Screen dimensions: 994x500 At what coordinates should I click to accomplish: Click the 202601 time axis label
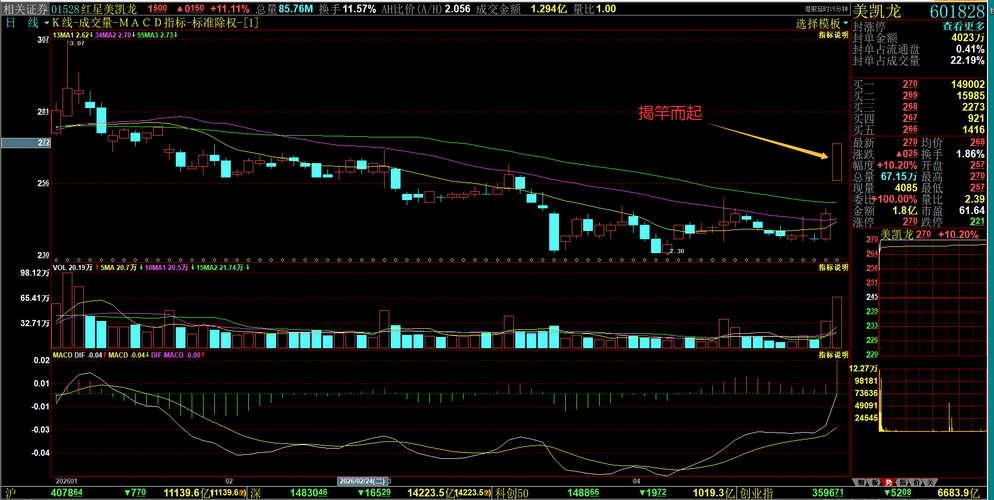click(66, 481)
